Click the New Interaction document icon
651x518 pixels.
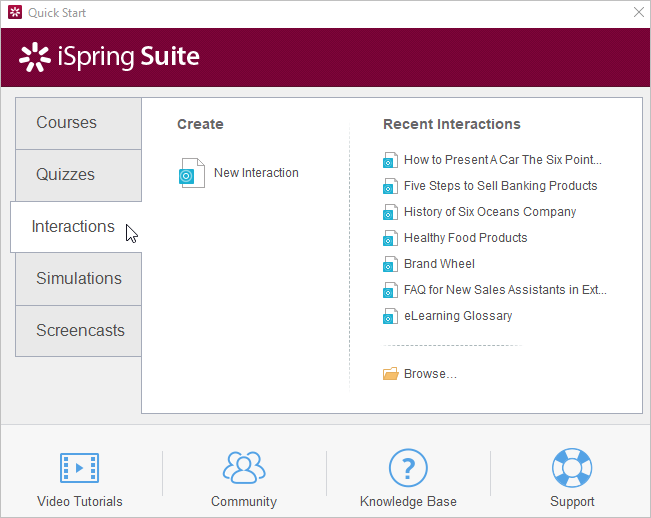191,173
